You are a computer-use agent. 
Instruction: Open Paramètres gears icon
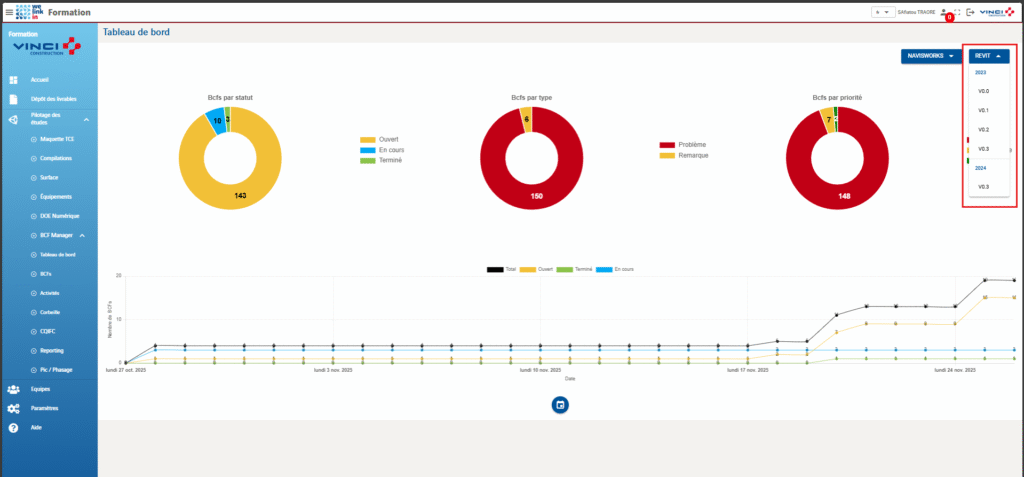click(14, 408)
